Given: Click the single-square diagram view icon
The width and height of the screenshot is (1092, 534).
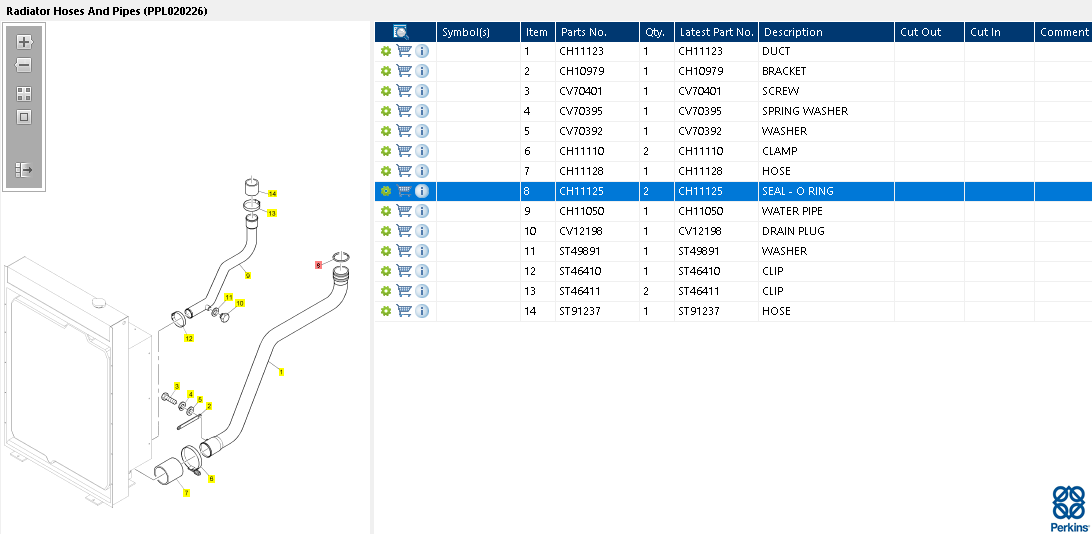Looking at the screenshot, I should 24,117.
